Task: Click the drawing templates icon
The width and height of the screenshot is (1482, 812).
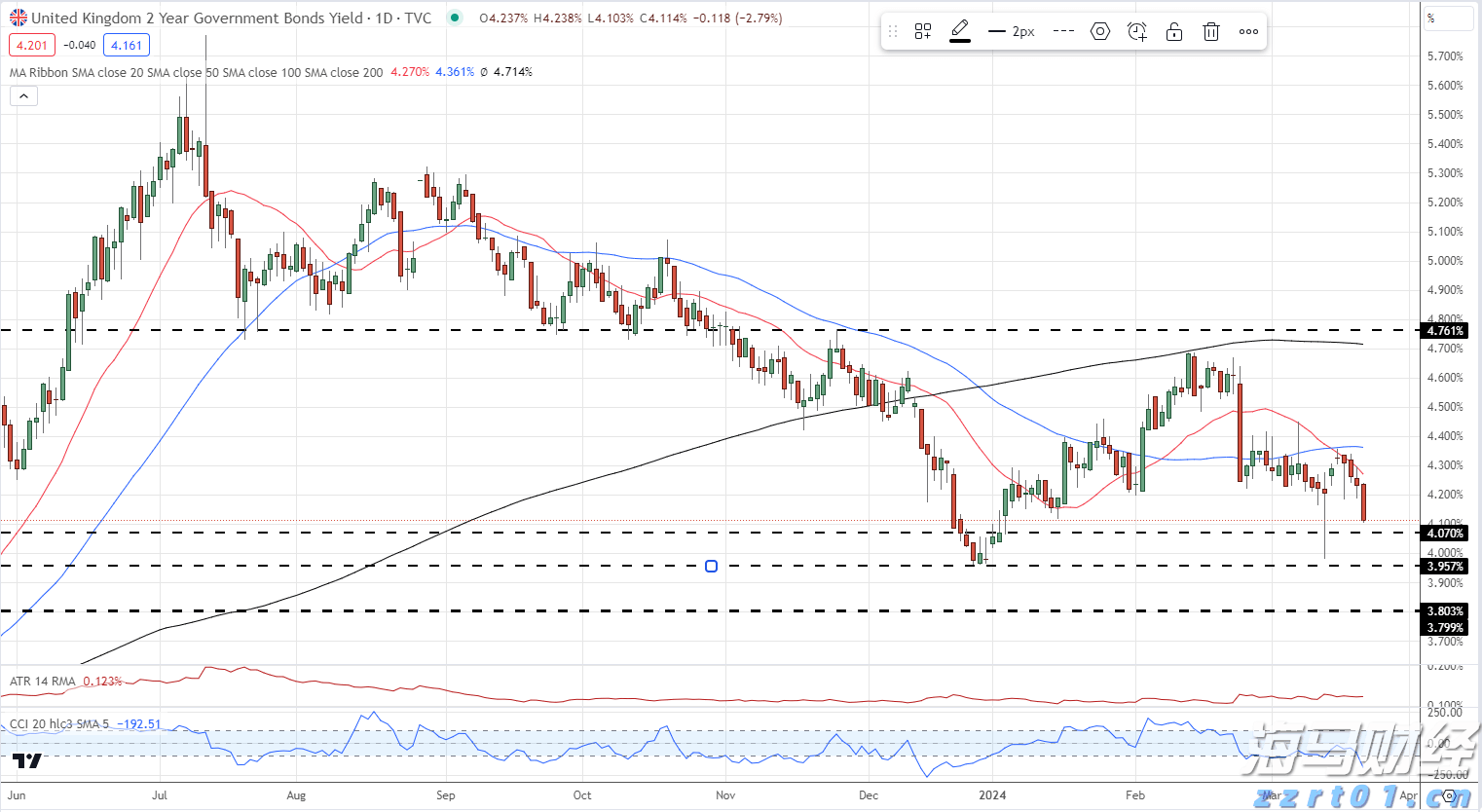Action: coord(923,31)
